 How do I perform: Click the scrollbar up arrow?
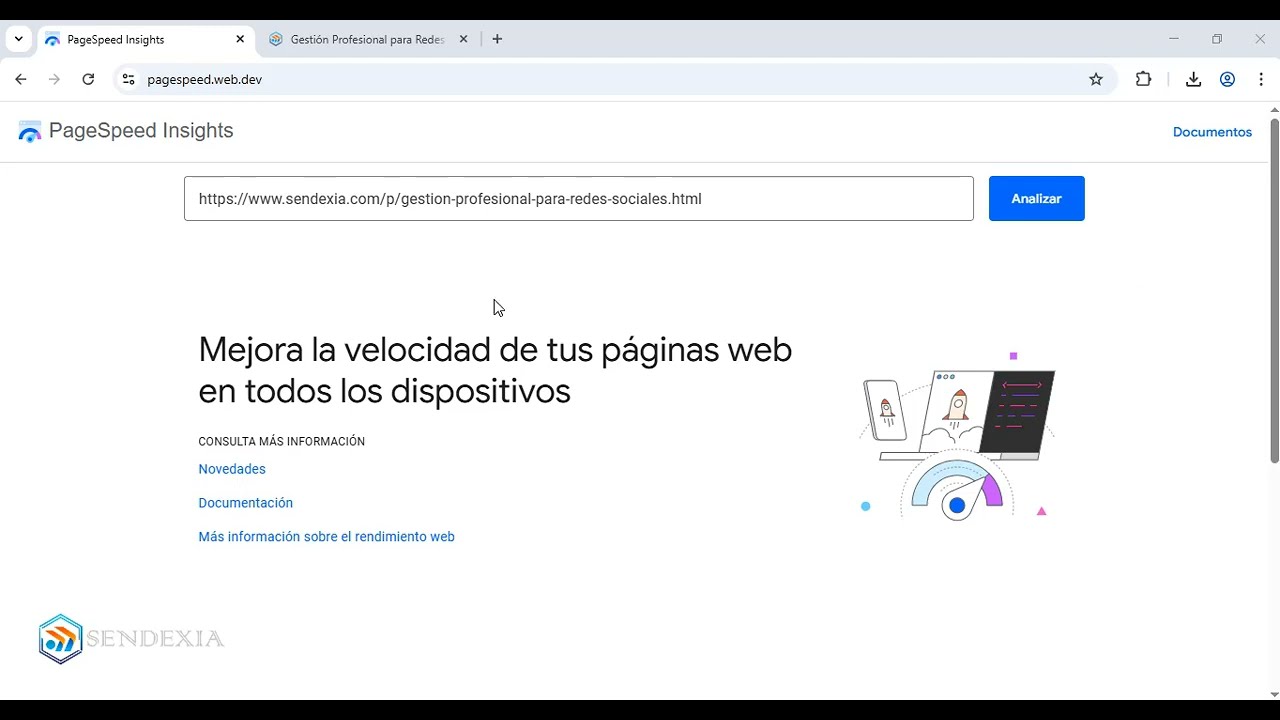(x=1274, y=109)
